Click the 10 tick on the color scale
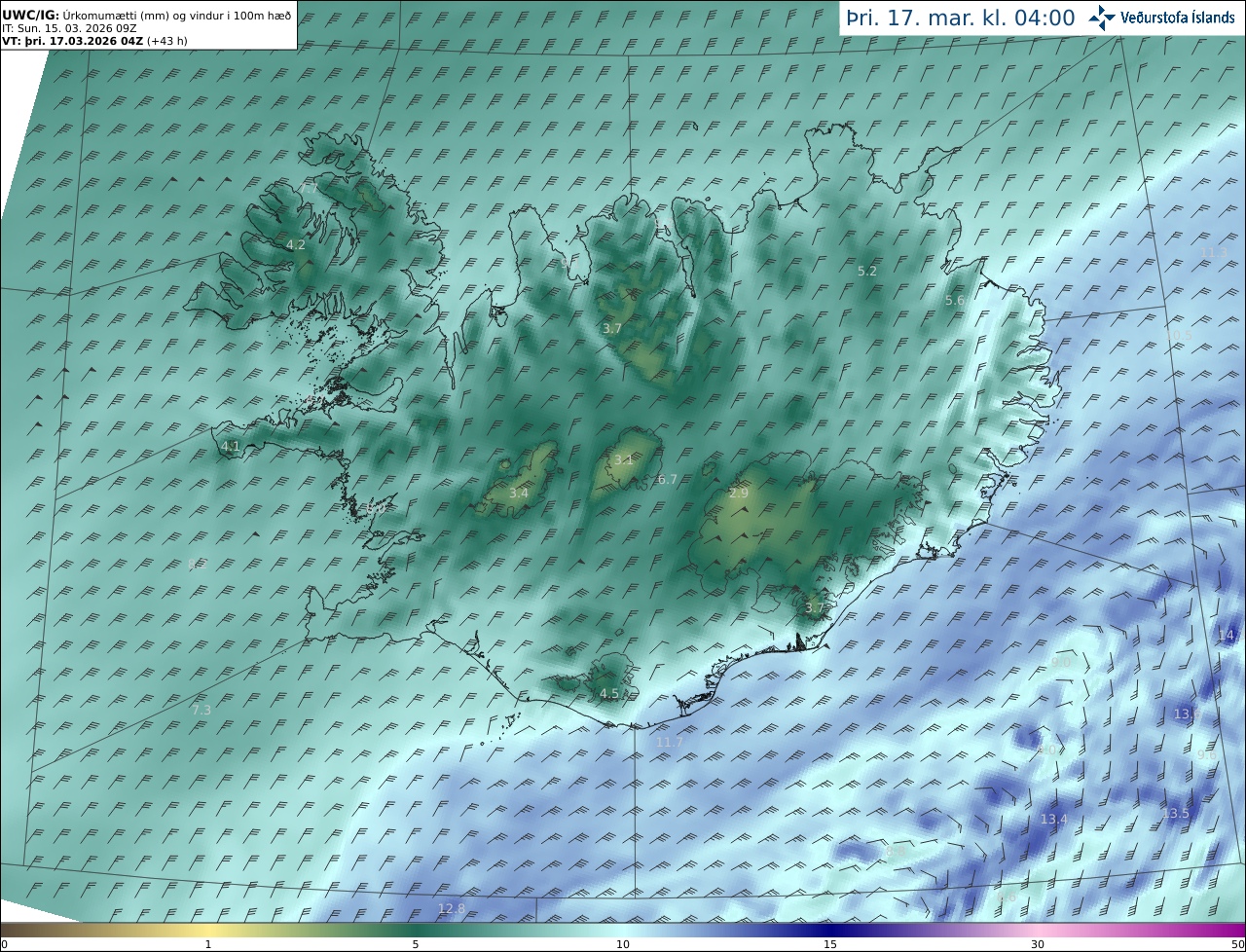Screen dimensions: 1246x952 tap(623, 944)
